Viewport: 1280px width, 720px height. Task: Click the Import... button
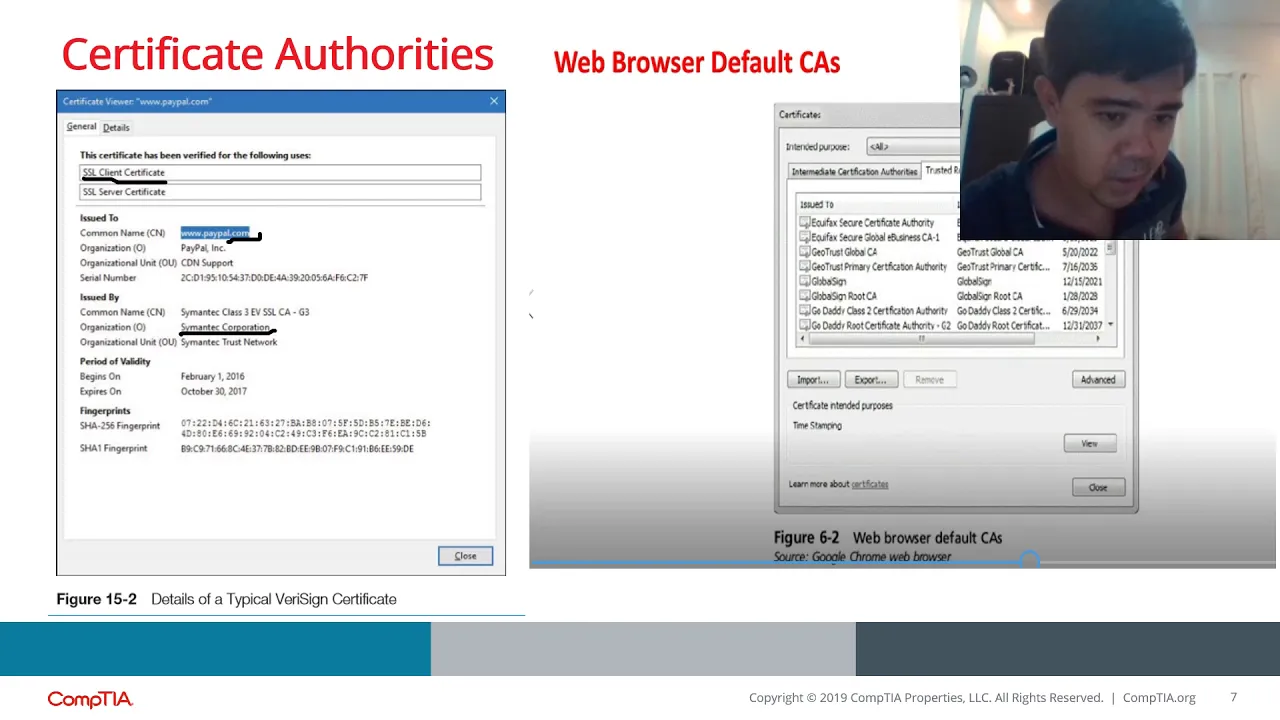pos(813,380)
